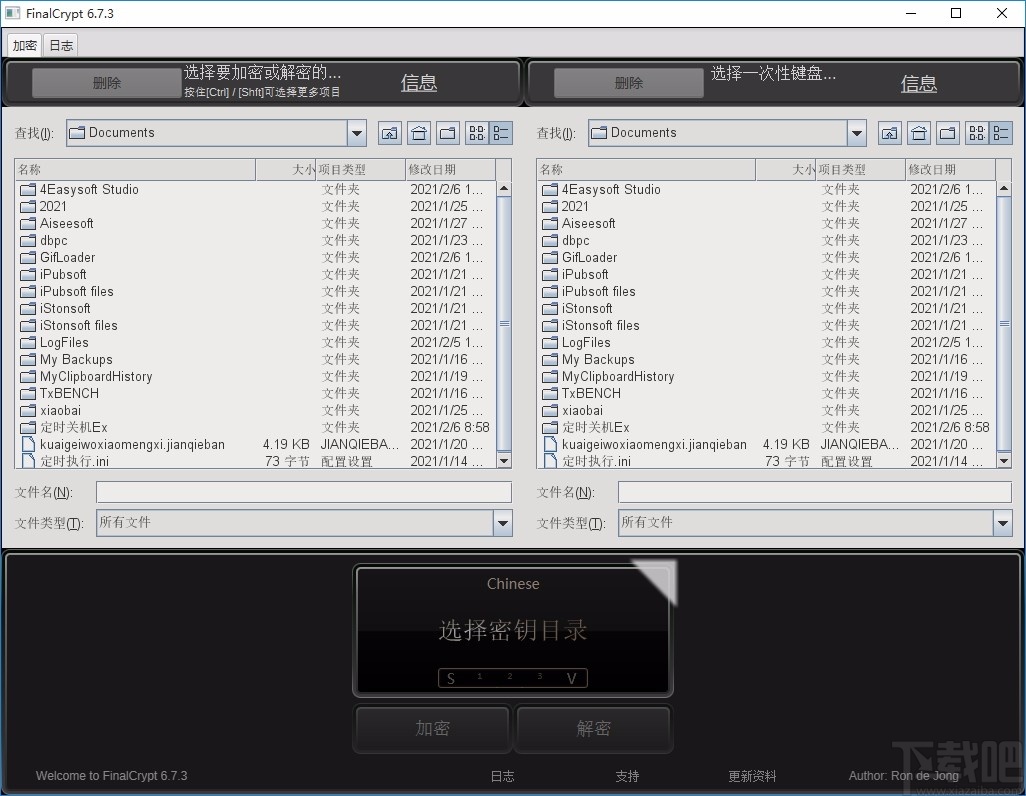Click the home directory icon in right pane

(919, 132)
